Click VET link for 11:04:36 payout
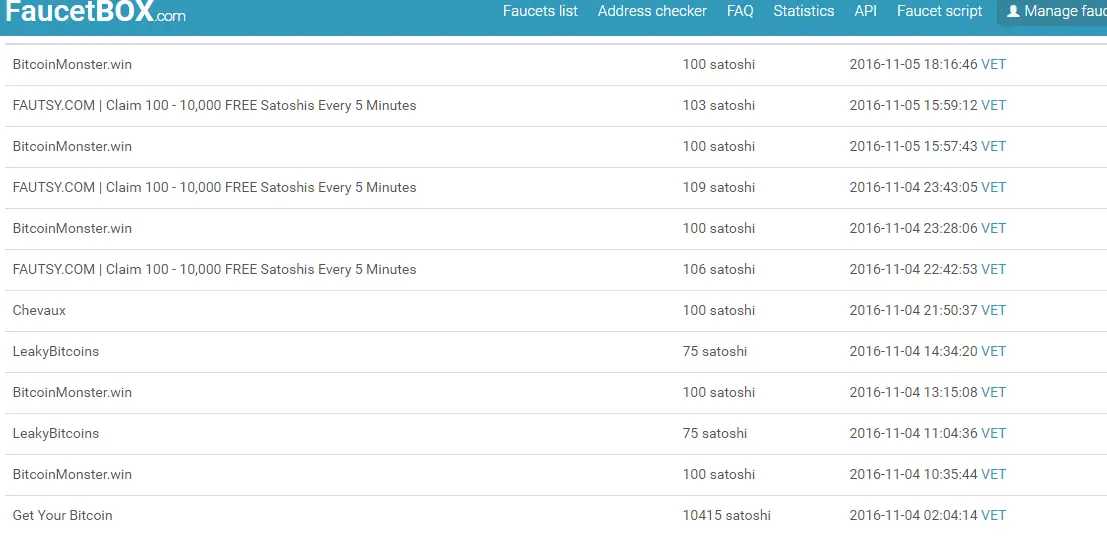1107x556 pixels. click(993, 433)
